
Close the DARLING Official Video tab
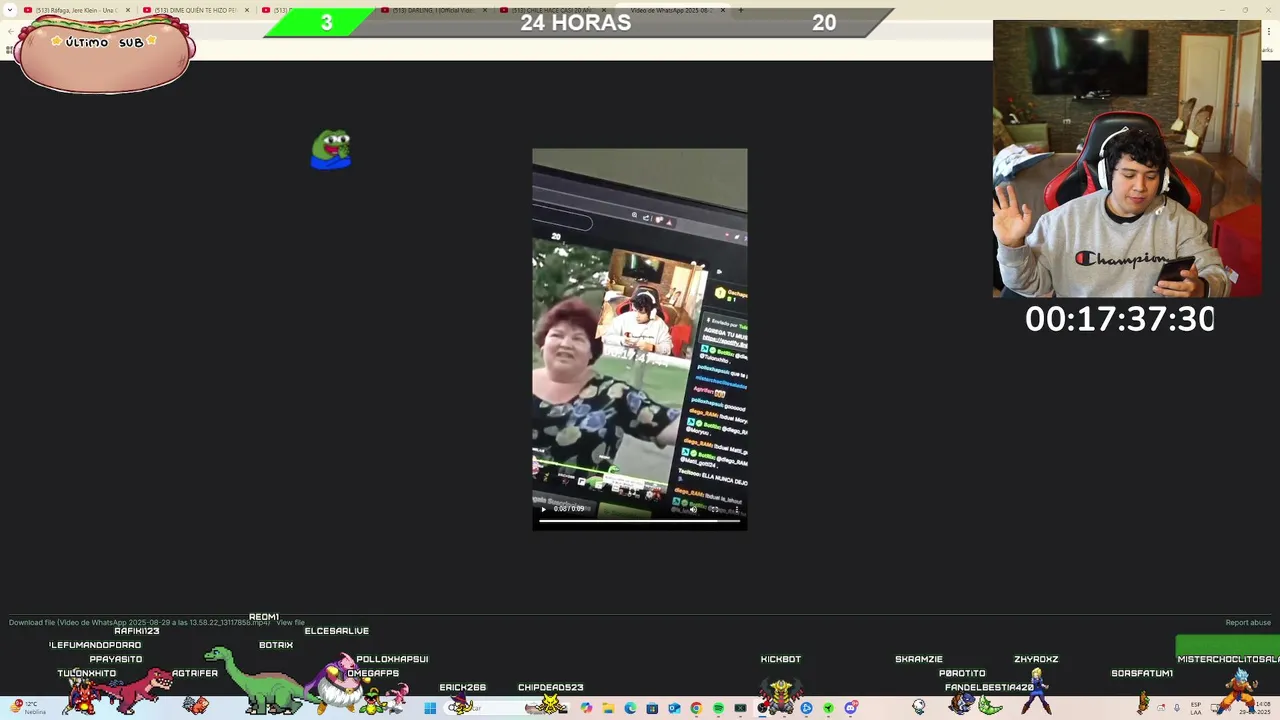coord(486,10)
